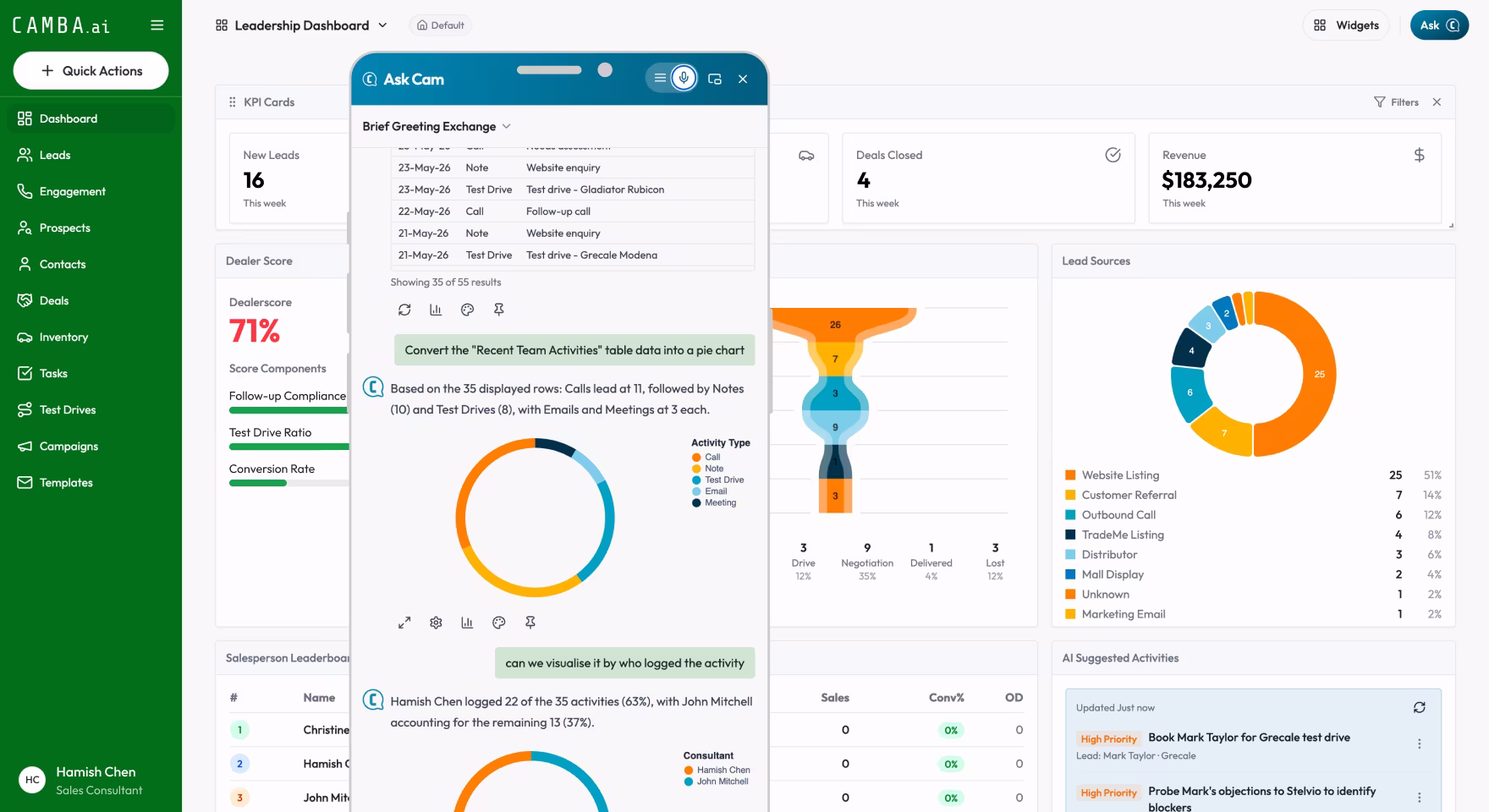Go to Leads in the sidebar
Viewport: 1489px width, 812px height.
(x=91, y=155)
